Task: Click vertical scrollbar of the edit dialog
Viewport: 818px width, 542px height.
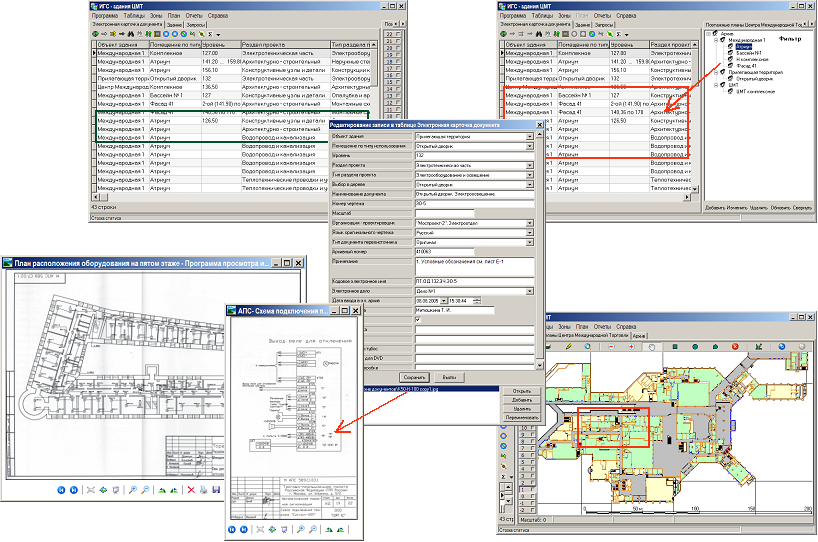Action: point(539,250)
